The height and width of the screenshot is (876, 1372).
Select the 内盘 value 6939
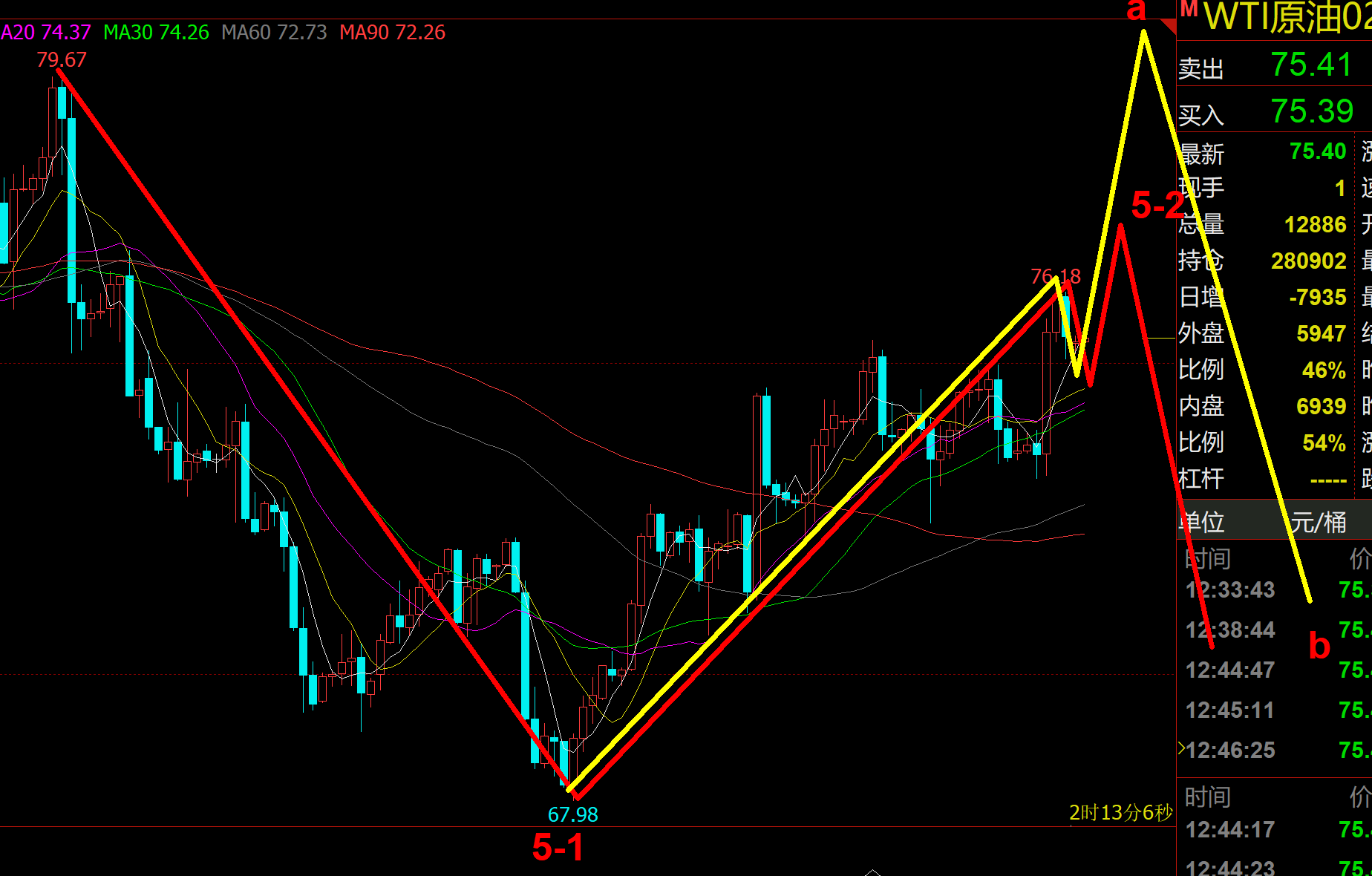tap(1321, 406)
